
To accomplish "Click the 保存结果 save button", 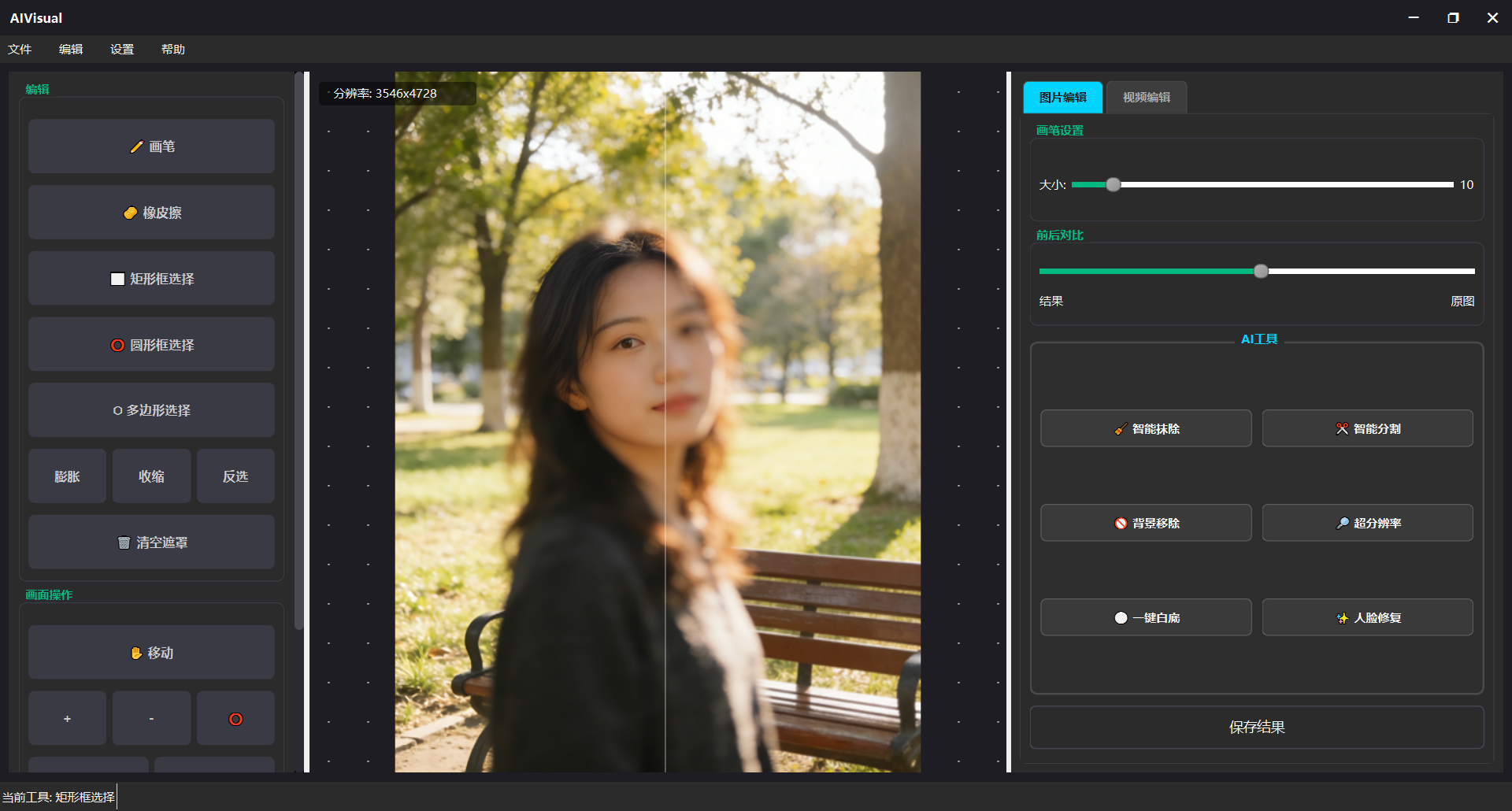I will (1256, 727).
